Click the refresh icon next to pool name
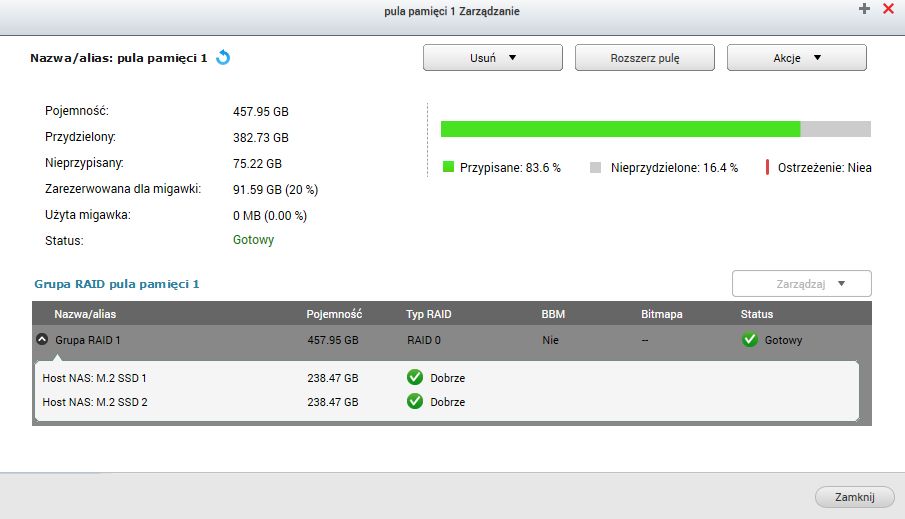 (223, 58)
